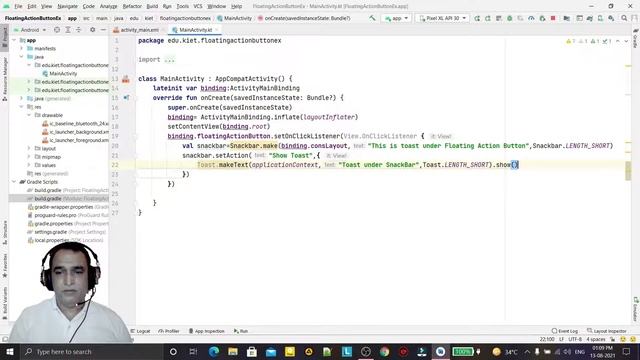Image resolution: width=640 pixels, height=360 pixels.
Task: Open the Event Log
Action: click(x=565, y=331)
